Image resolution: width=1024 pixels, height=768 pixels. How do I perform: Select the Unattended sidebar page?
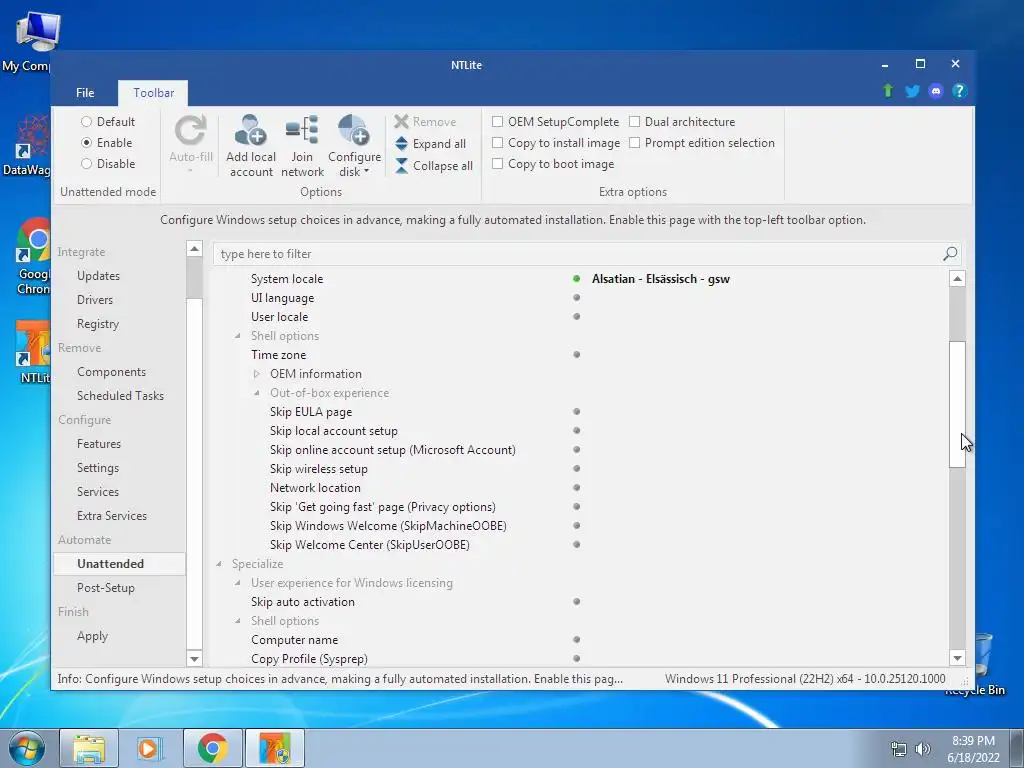coord(119,564)
